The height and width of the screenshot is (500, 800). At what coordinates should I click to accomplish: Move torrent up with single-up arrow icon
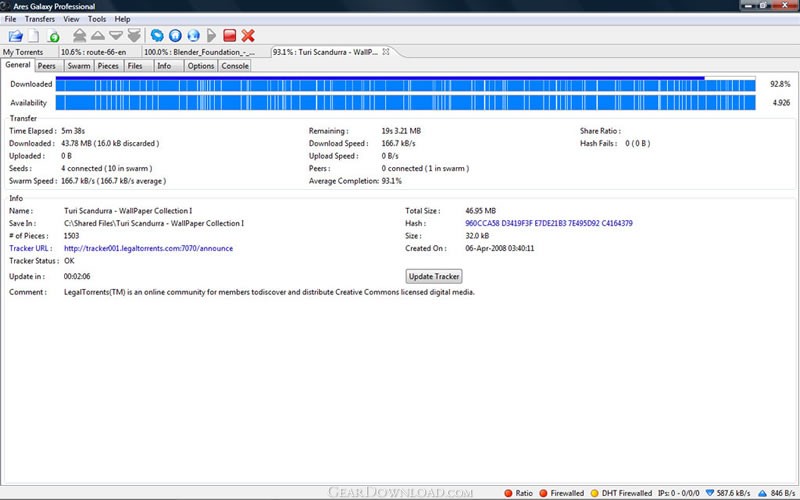point(97,36)
